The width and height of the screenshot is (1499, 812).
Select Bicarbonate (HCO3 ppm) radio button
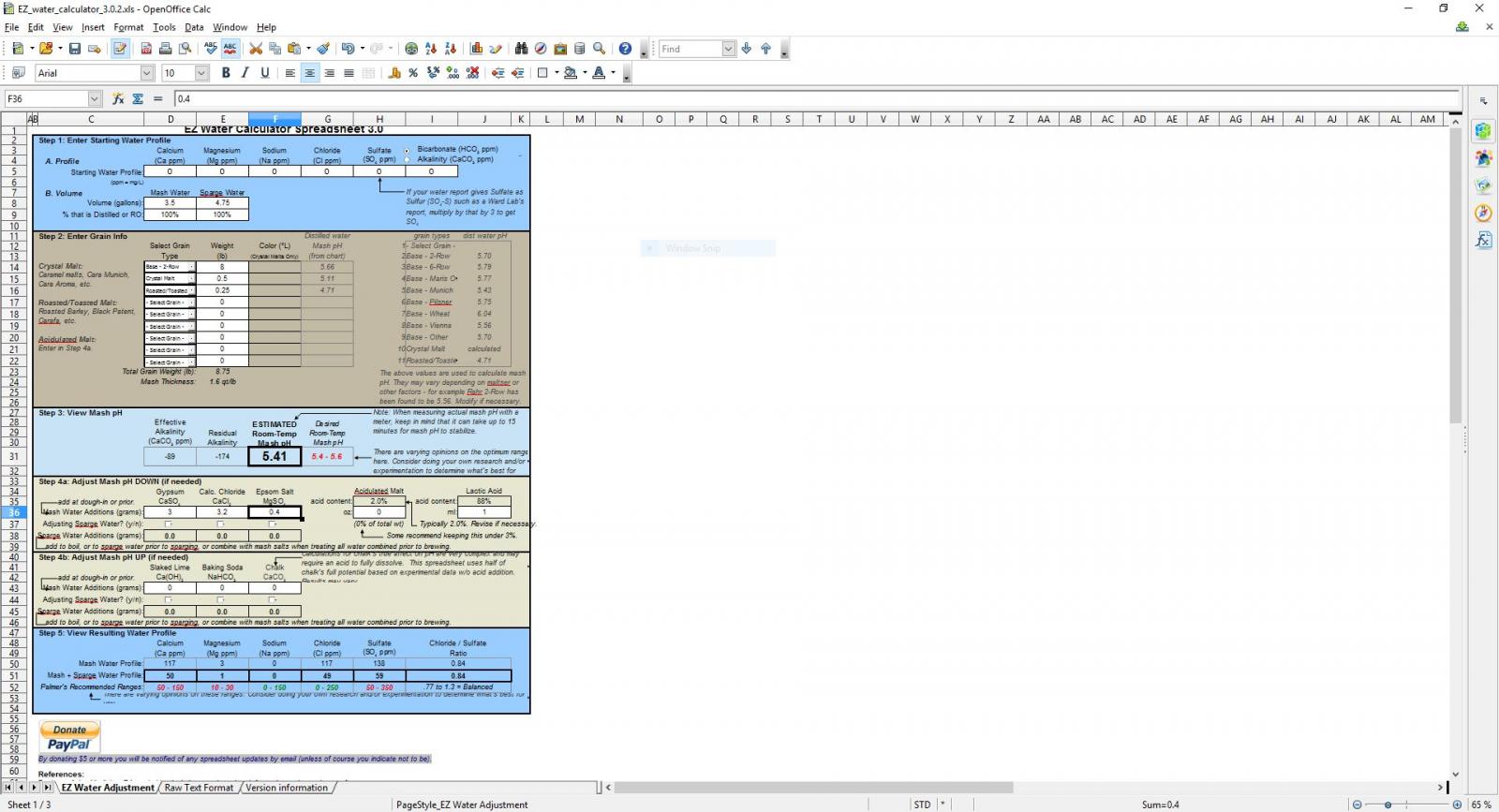407,150
